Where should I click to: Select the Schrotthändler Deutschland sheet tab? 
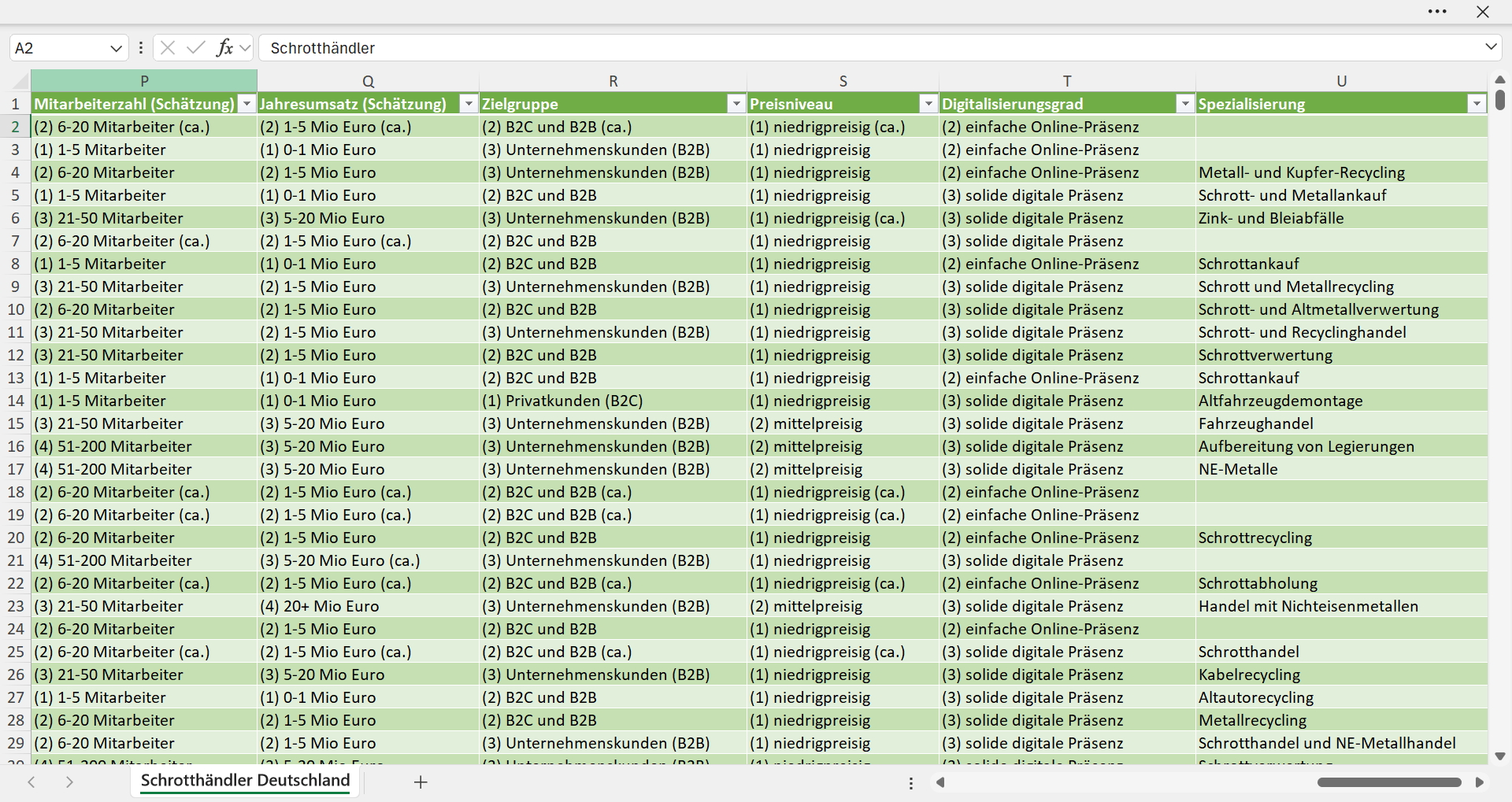(x=245, y=781)
